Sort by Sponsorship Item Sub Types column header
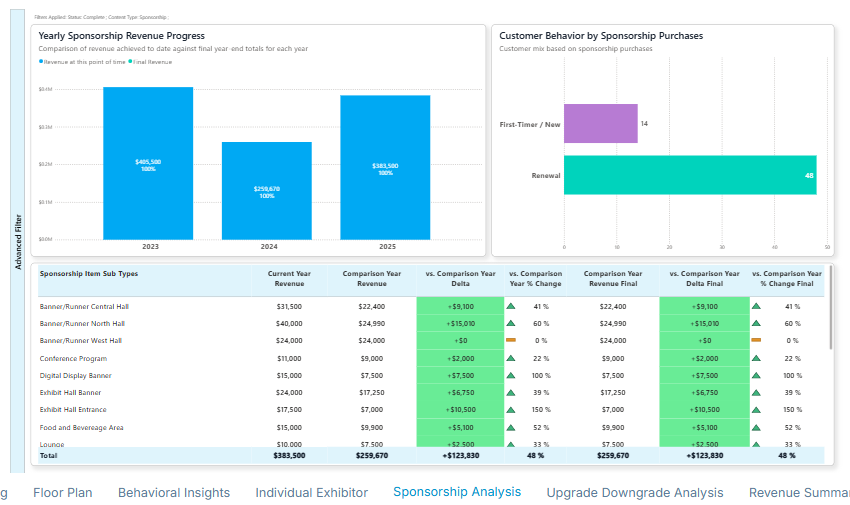 coord(89,273)
